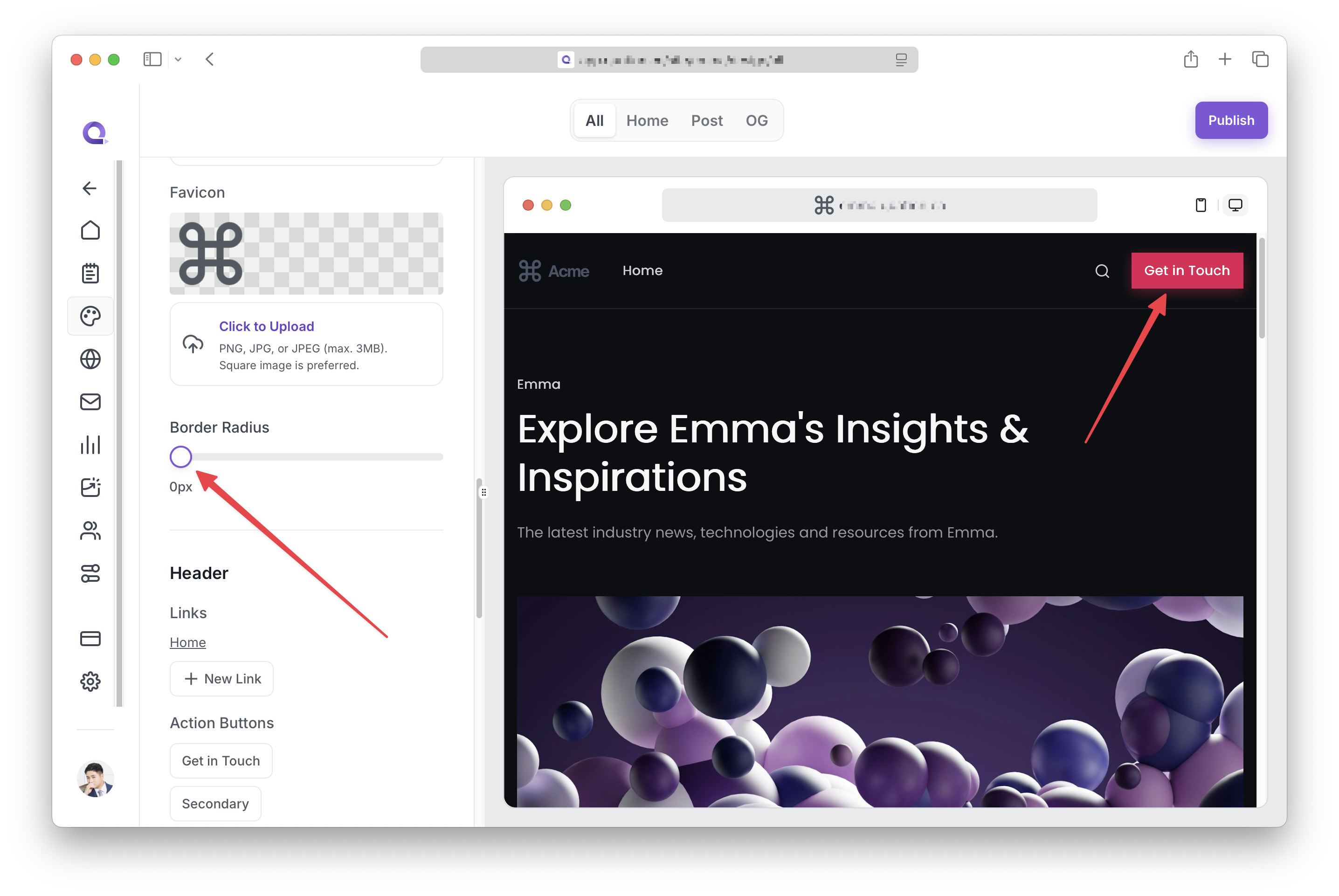Click the panel resize handle
The width and height of the screenshot is (1339, 896).
point(483,492)
